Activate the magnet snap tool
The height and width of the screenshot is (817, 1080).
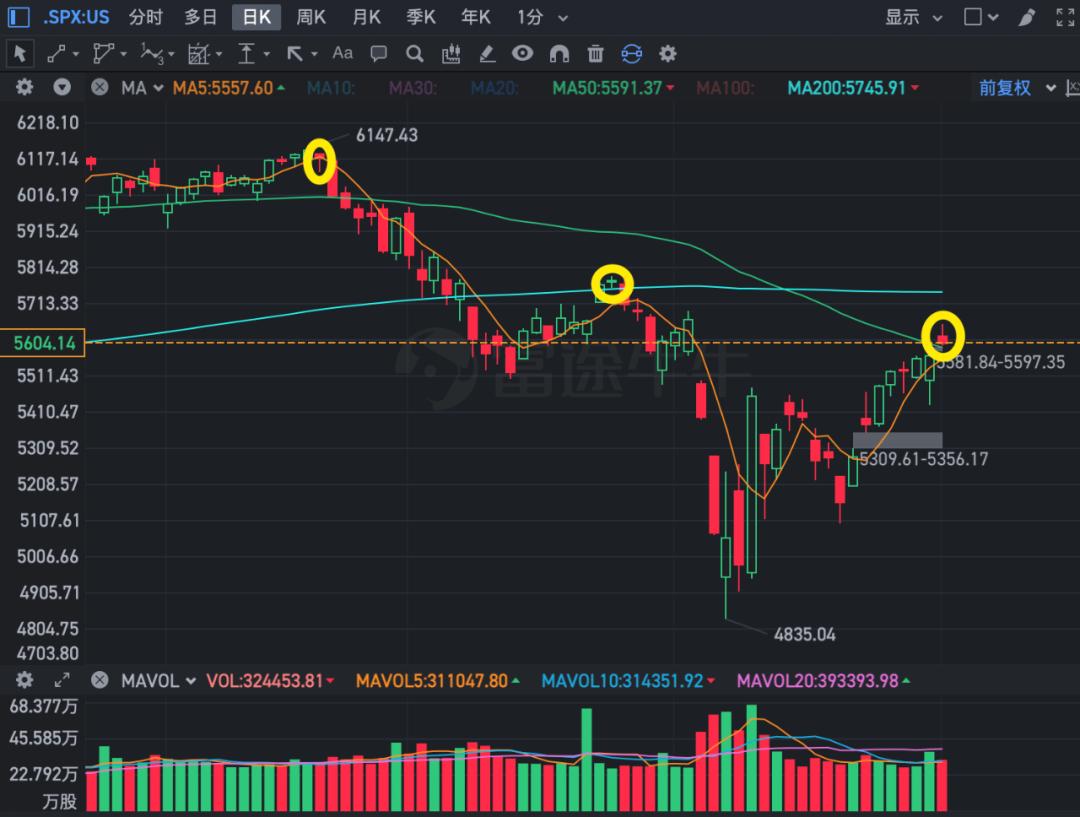(559, 53)
